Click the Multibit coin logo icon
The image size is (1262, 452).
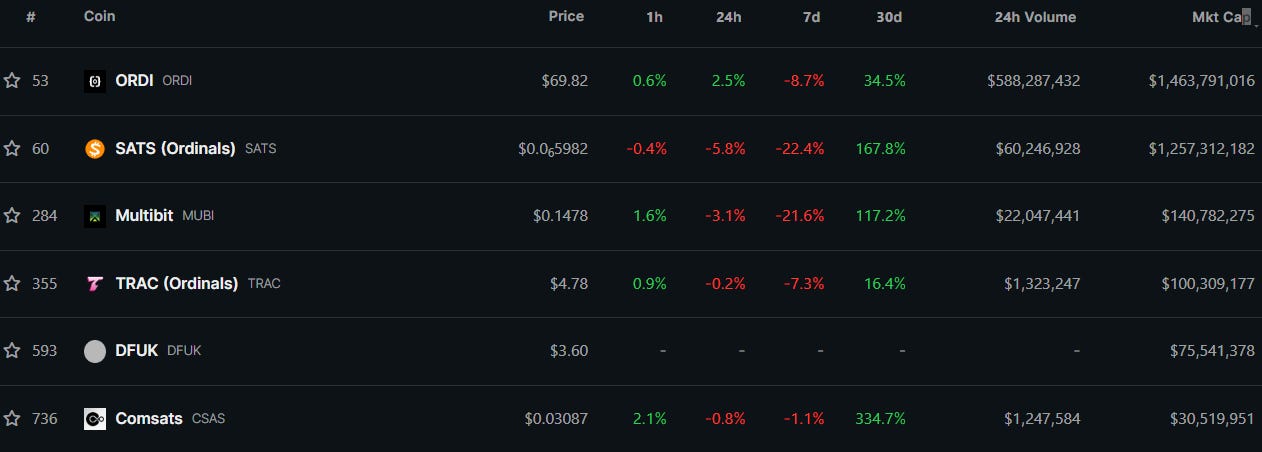click(x=95, y=216)
